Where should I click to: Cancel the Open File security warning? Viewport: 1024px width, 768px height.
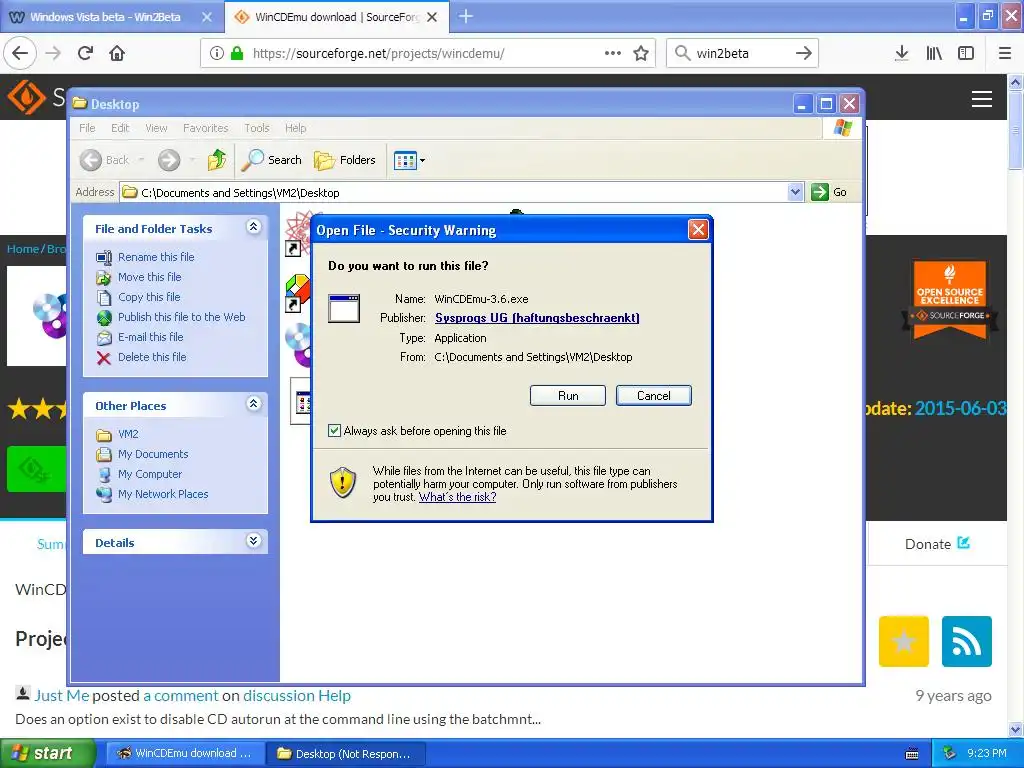(x=653, y=396)
